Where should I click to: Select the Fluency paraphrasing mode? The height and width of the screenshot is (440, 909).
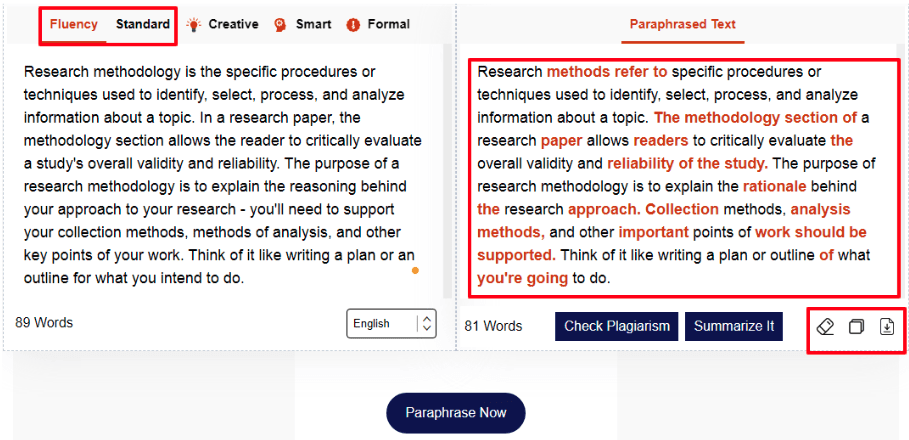tap(74, 24)
